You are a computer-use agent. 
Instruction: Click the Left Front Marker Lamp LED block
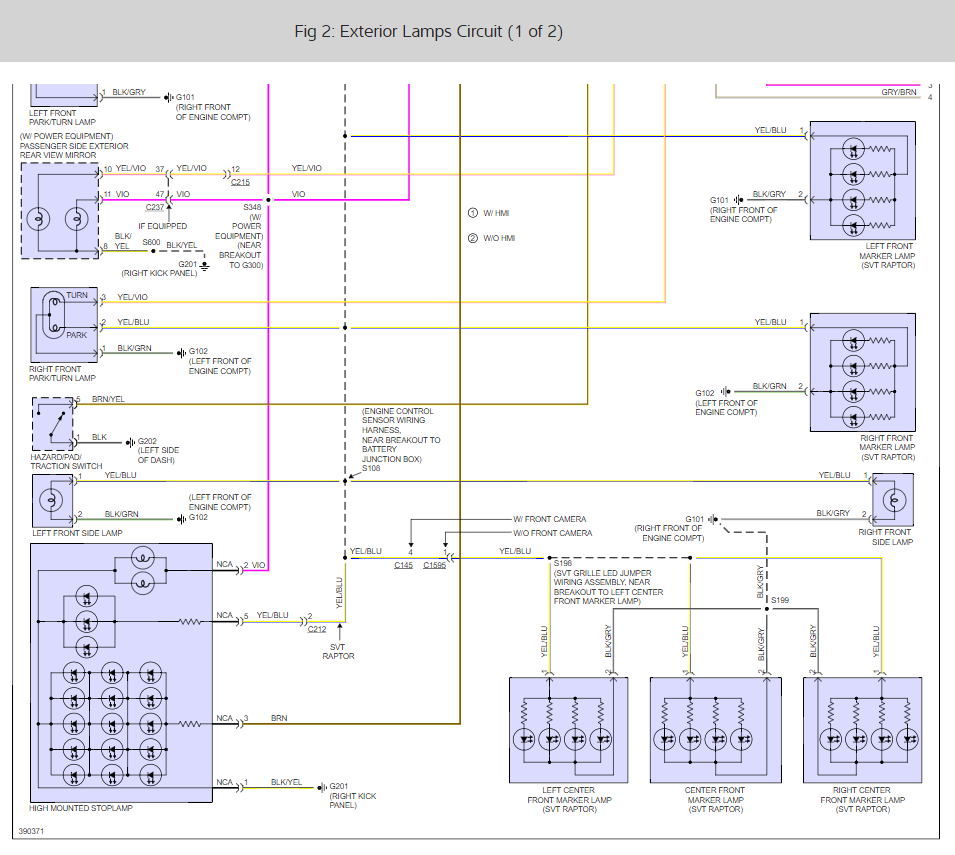click(x=862, y=181)
